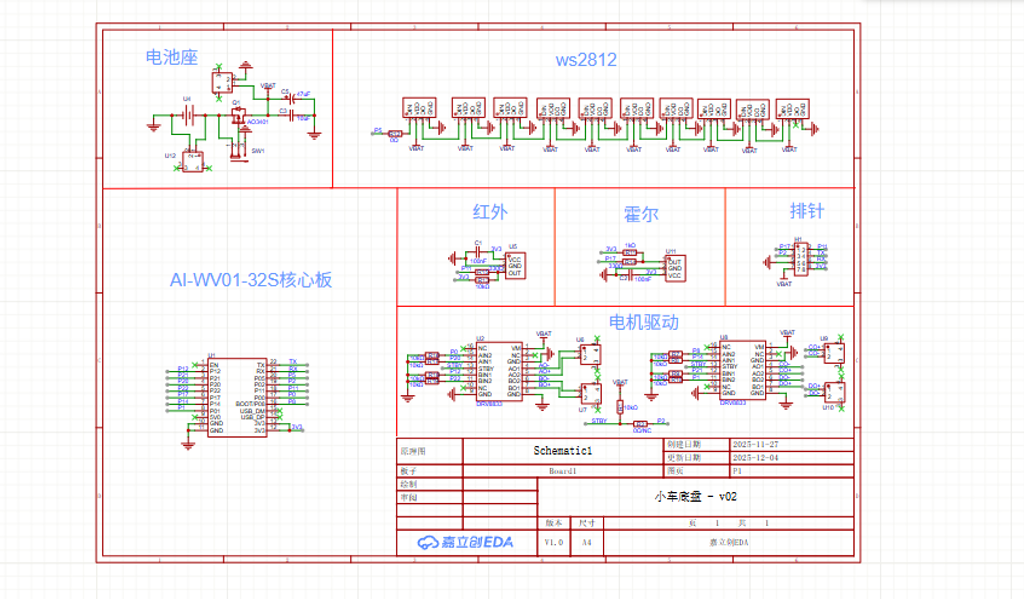This screenshot has width=1024, height=599.
Task: Click the 排针 section heading
Action: [807, 211]
